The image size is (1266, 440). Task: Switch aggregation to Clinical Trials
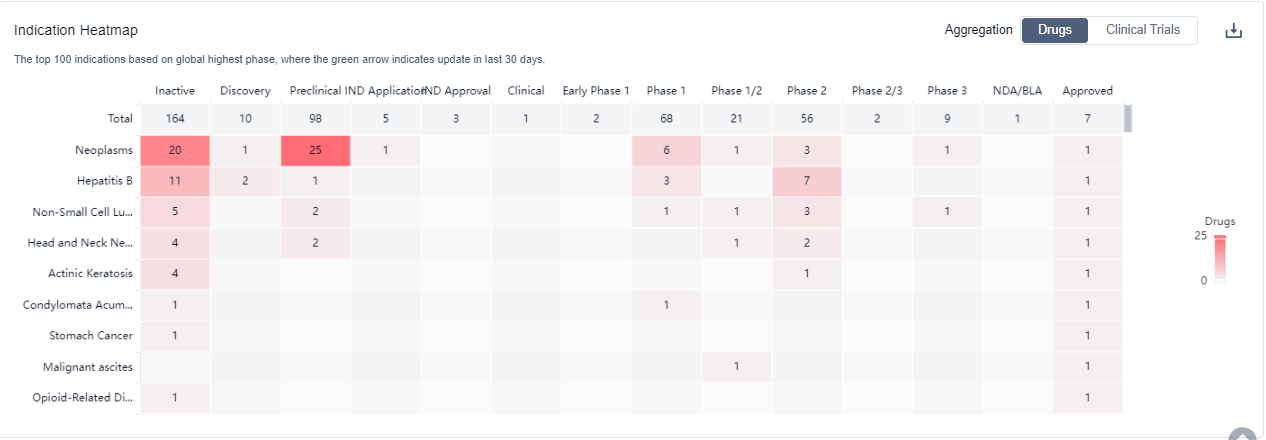point(1143,30)
